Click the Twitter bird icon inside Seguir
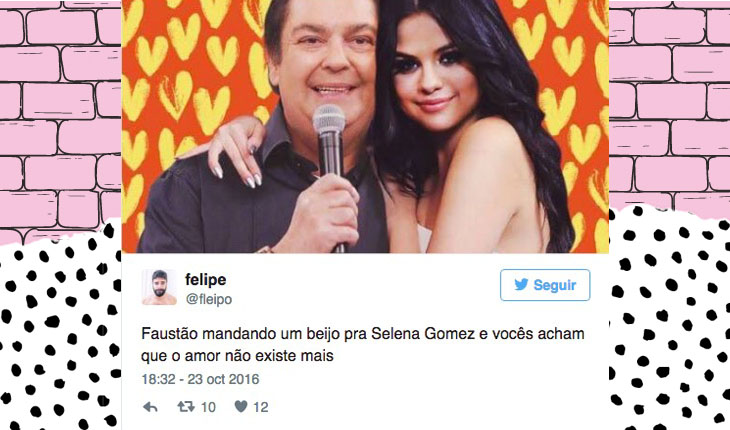The width and height of the screenshot is (730, 430). point(521,284)
